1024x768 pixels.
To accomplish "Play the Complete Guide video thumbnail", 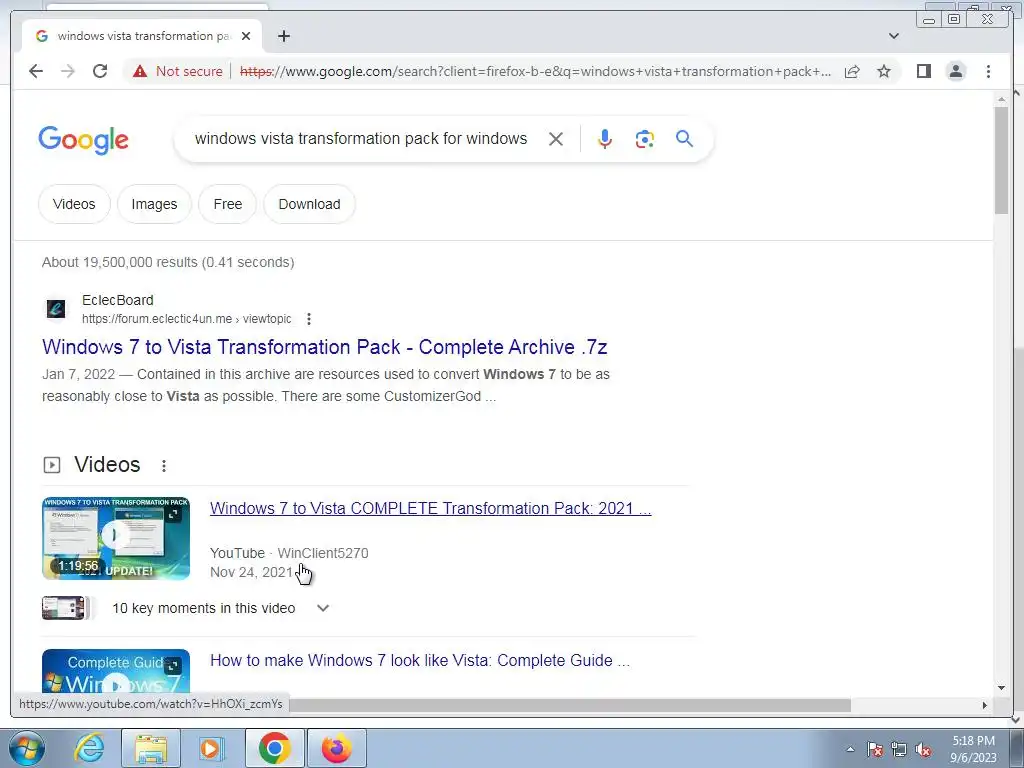I will click(x=116, y=671).
